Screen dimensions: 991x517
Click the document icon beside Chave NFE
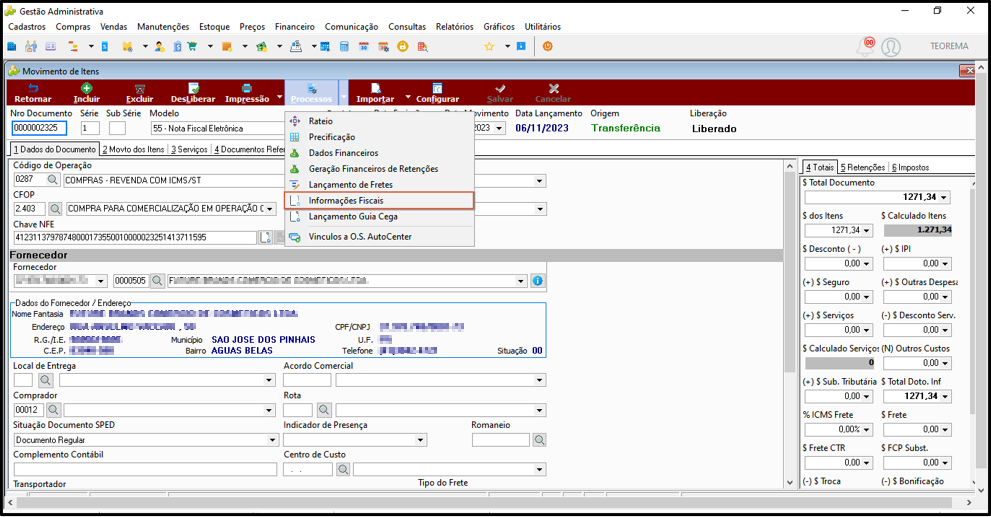point(265,238)
